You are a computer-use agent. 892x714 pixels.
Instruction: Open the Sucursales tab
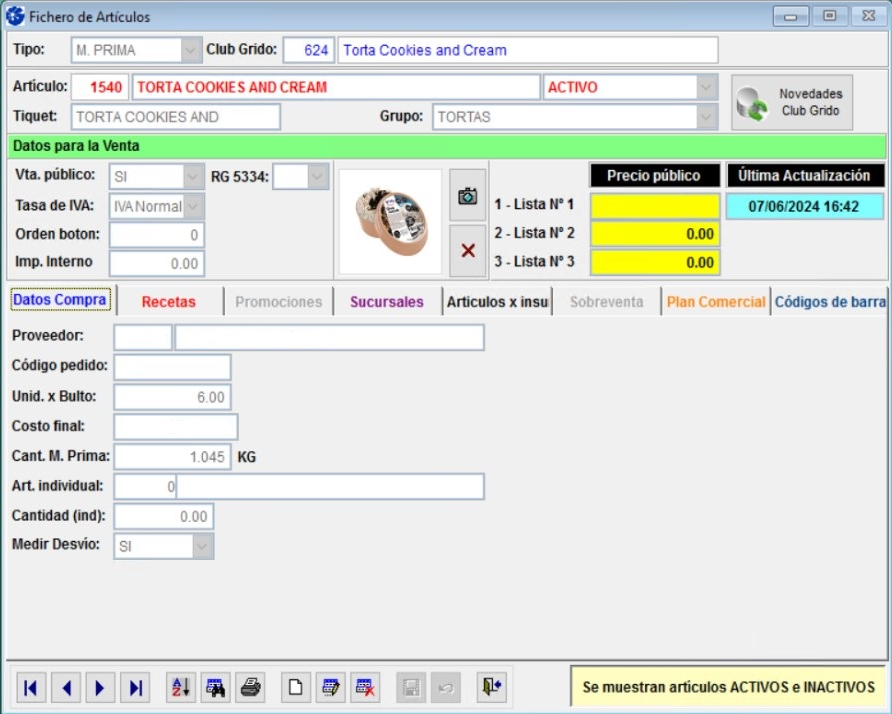tap(386, 302)
